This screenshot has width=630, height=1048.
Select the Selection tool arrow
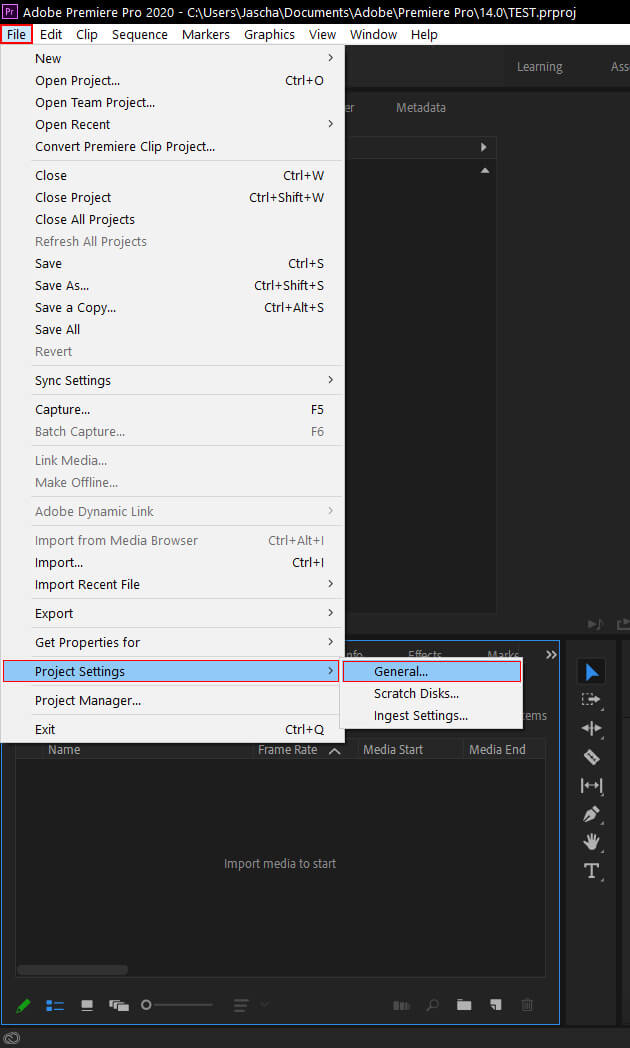pos(591,672)
